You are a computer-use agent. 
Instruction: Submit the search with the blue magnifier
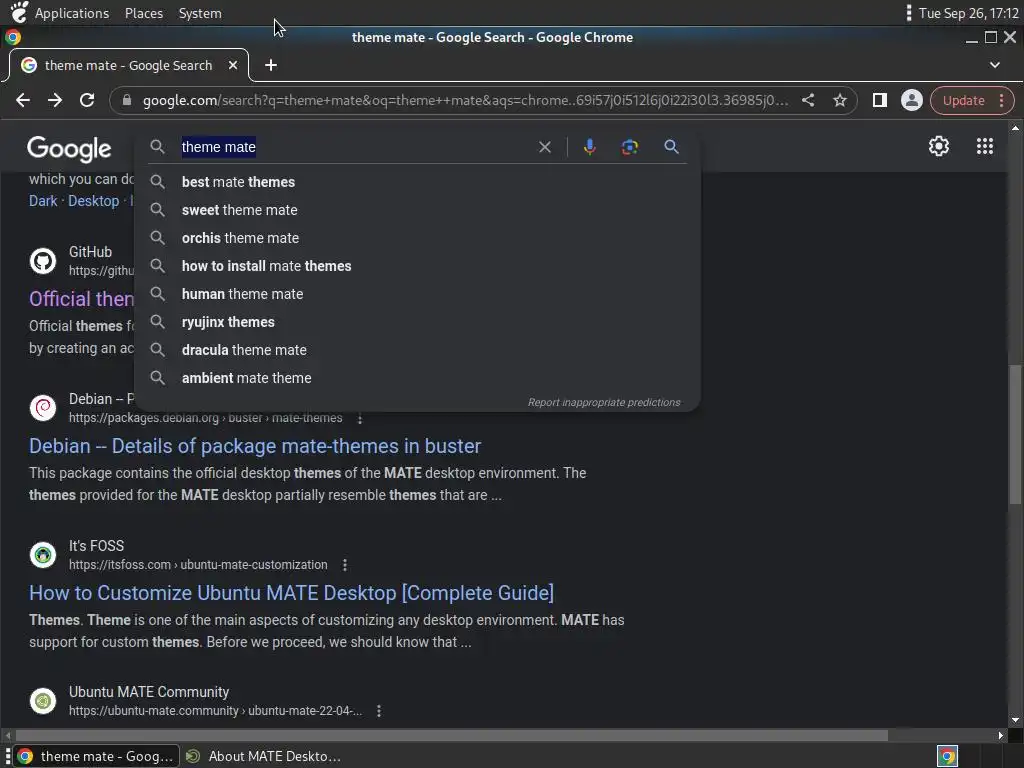point(671,147)
